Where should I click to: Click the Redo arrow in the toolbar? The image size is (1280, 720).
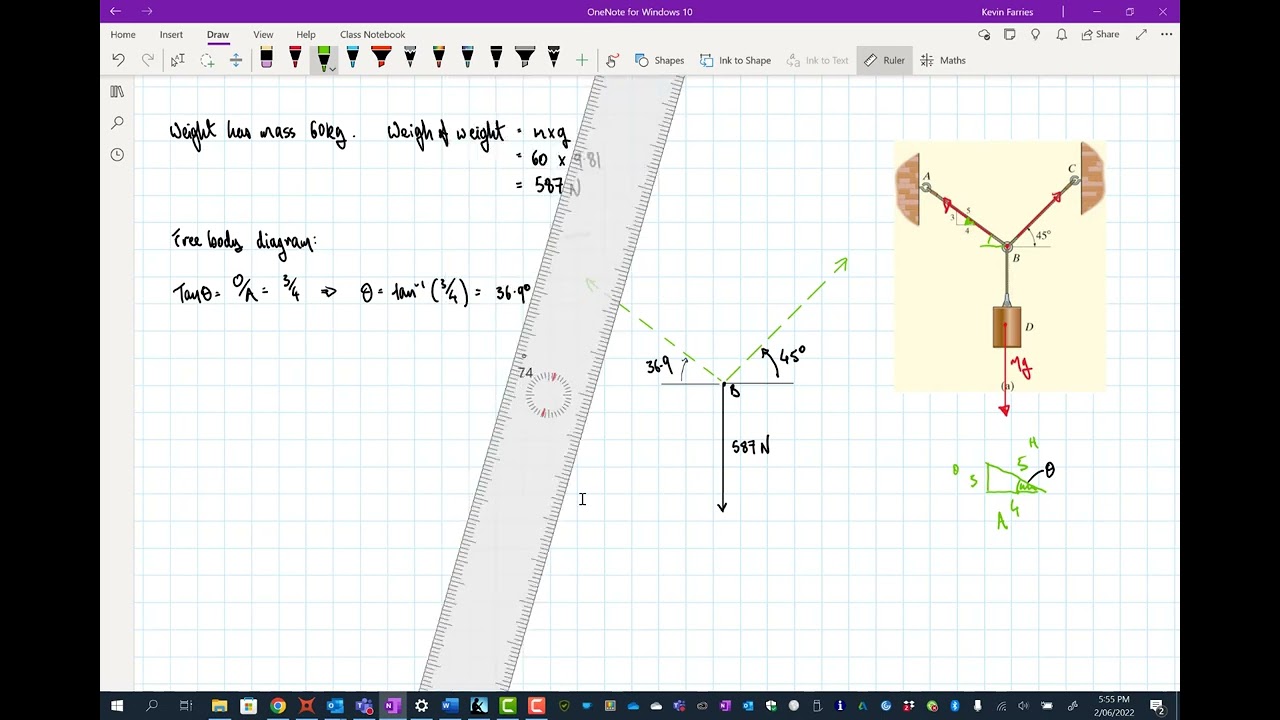(x=148, y=60)
